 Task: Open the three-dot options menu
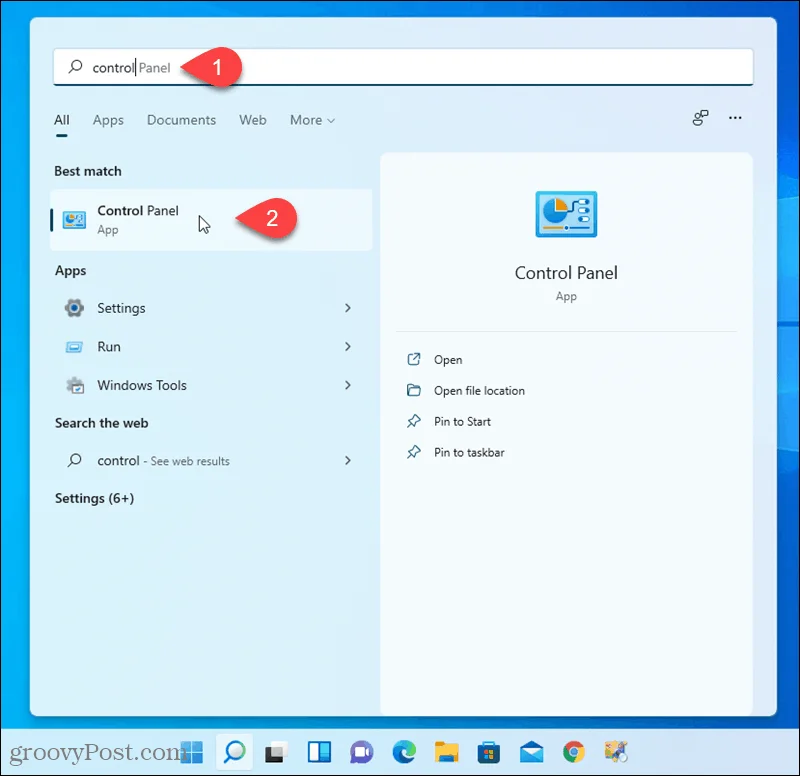pos(735,118)
